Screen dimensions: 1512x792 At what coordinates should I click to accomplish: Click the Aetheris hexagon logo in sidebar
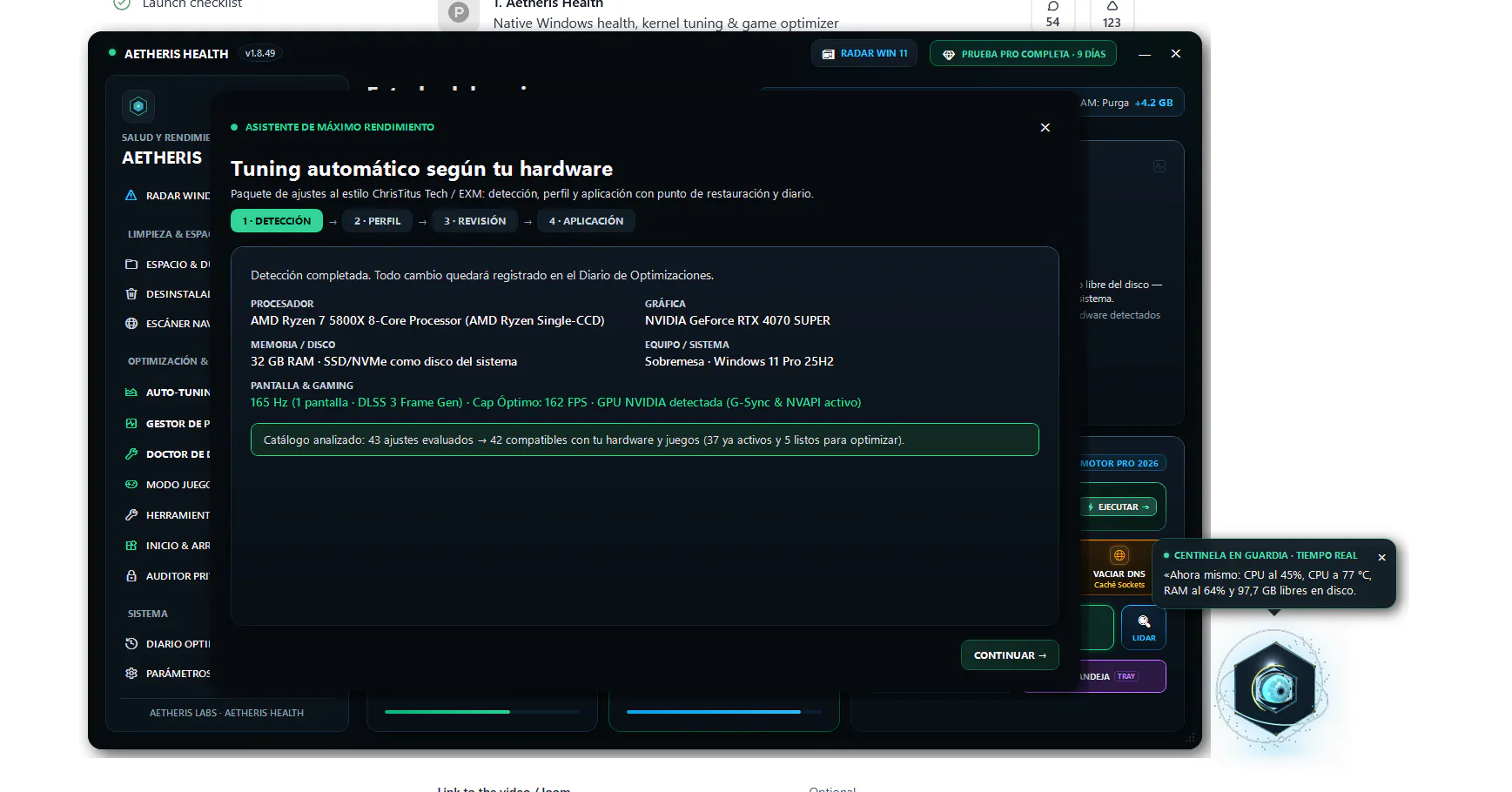138,106
